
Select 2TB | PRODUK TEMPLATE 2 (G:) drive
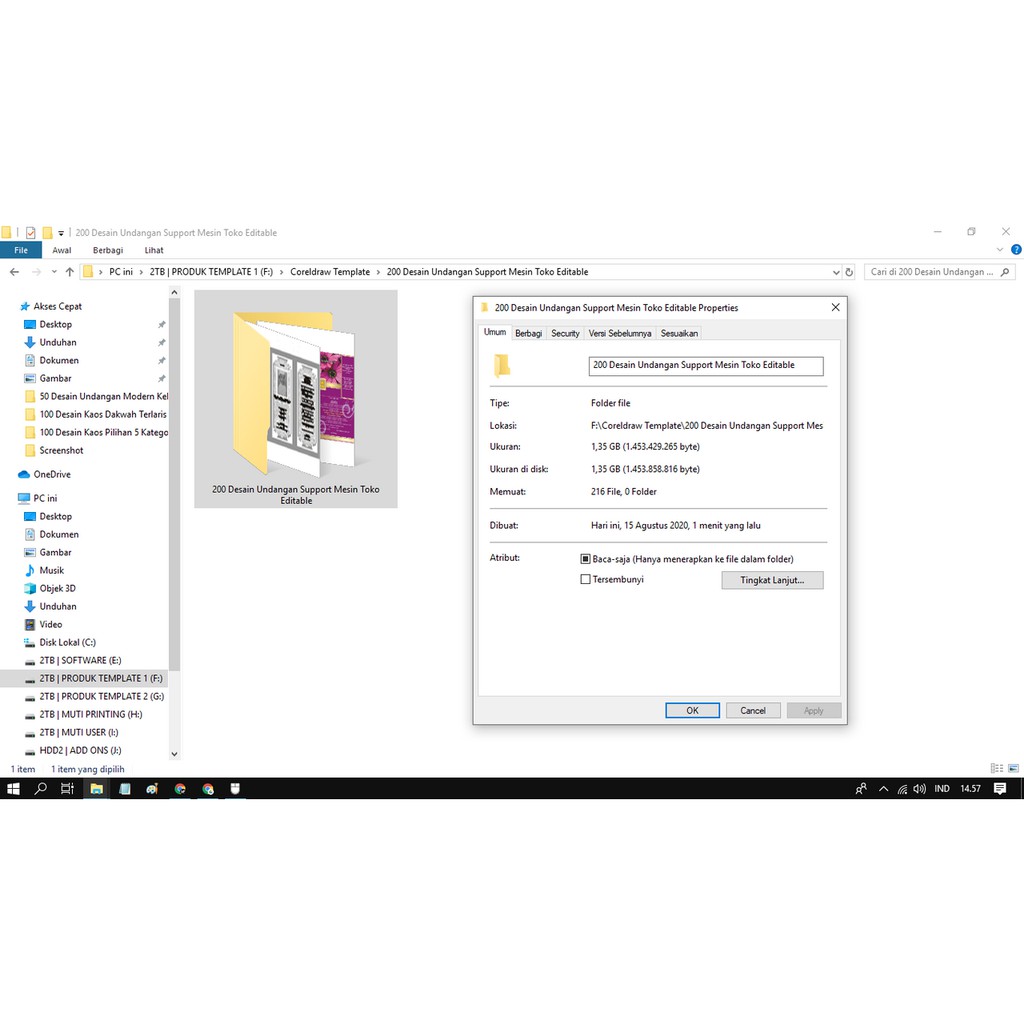point(101,696)
